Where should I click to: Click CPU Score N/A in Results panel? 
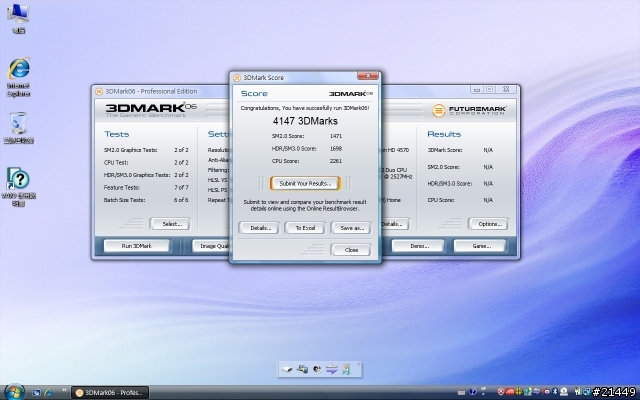point(488,200)
